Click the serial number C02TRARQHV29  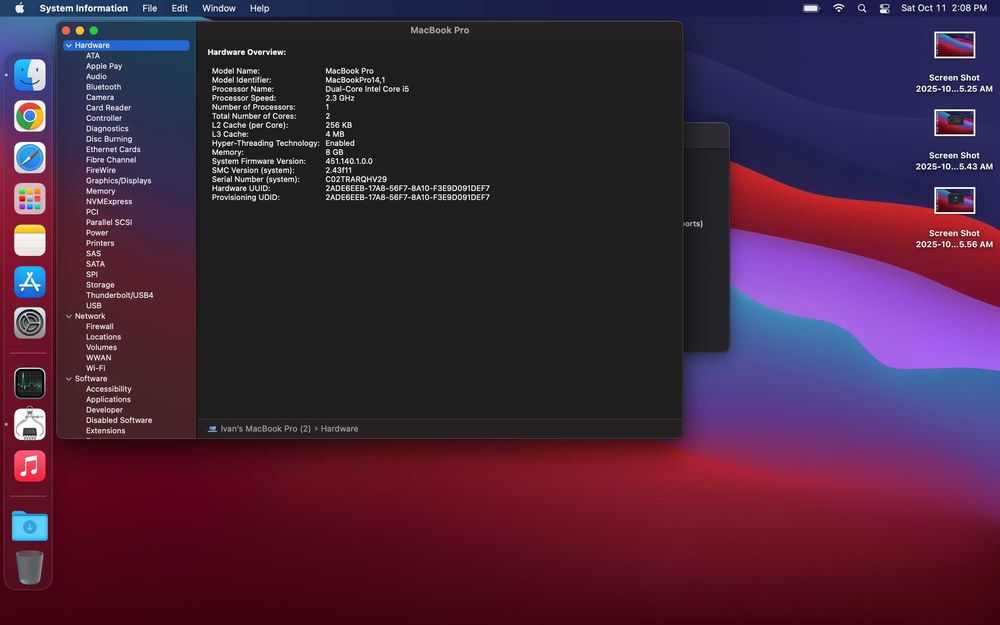pyautogui.click(x=356, y=179)
